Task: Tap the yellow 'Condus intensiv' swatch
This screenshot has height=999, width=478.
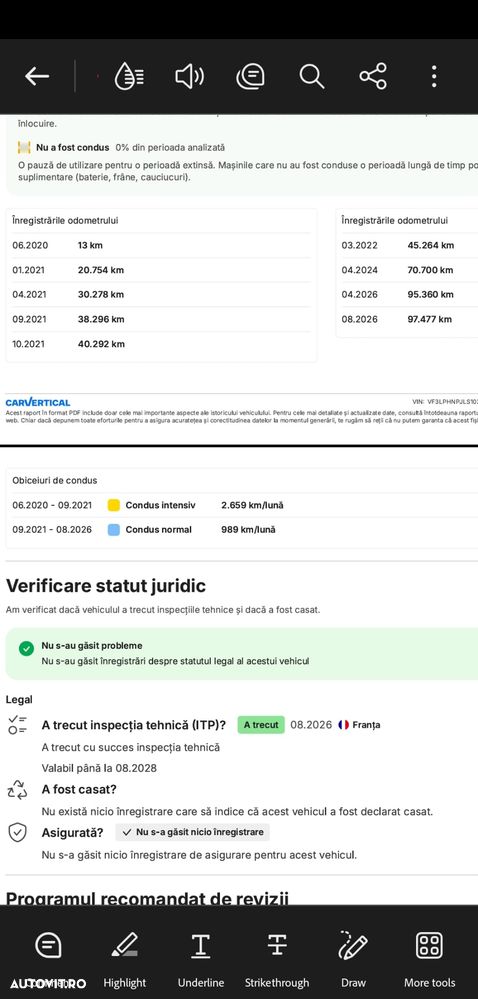Action: point(113,505)
